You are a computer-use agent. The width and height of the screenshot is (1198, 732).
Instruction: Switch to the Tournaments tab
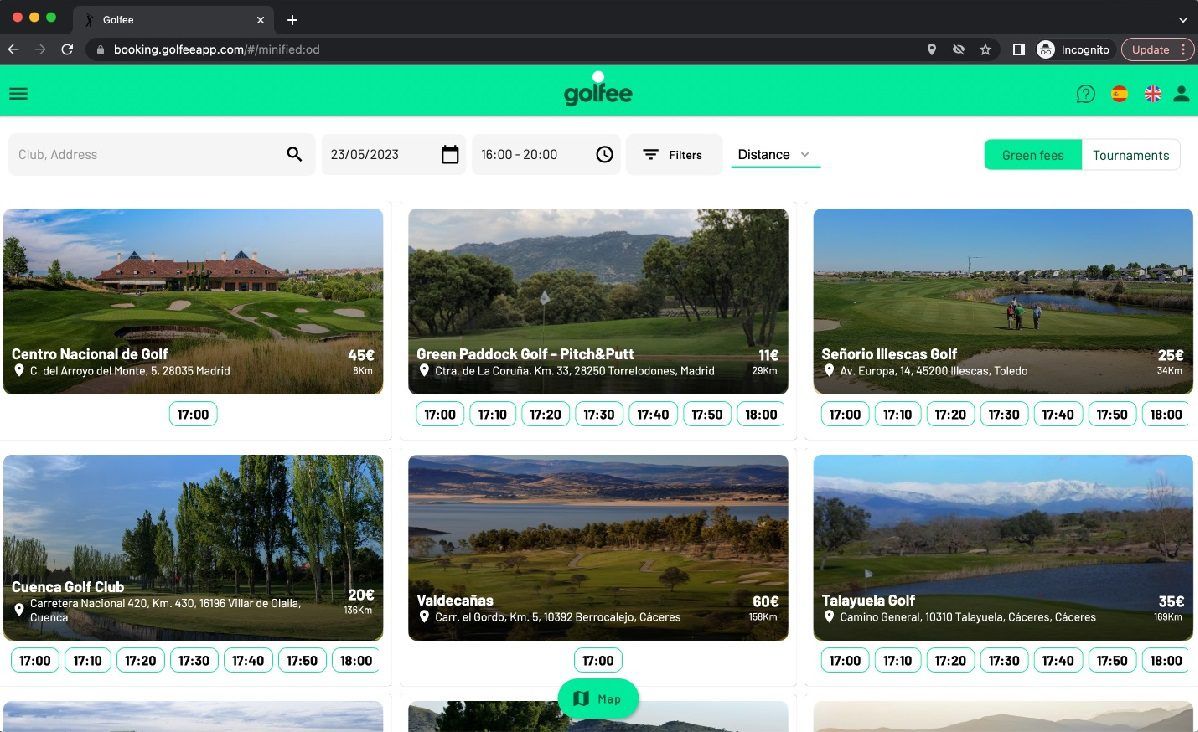(x=1131, y=155)
